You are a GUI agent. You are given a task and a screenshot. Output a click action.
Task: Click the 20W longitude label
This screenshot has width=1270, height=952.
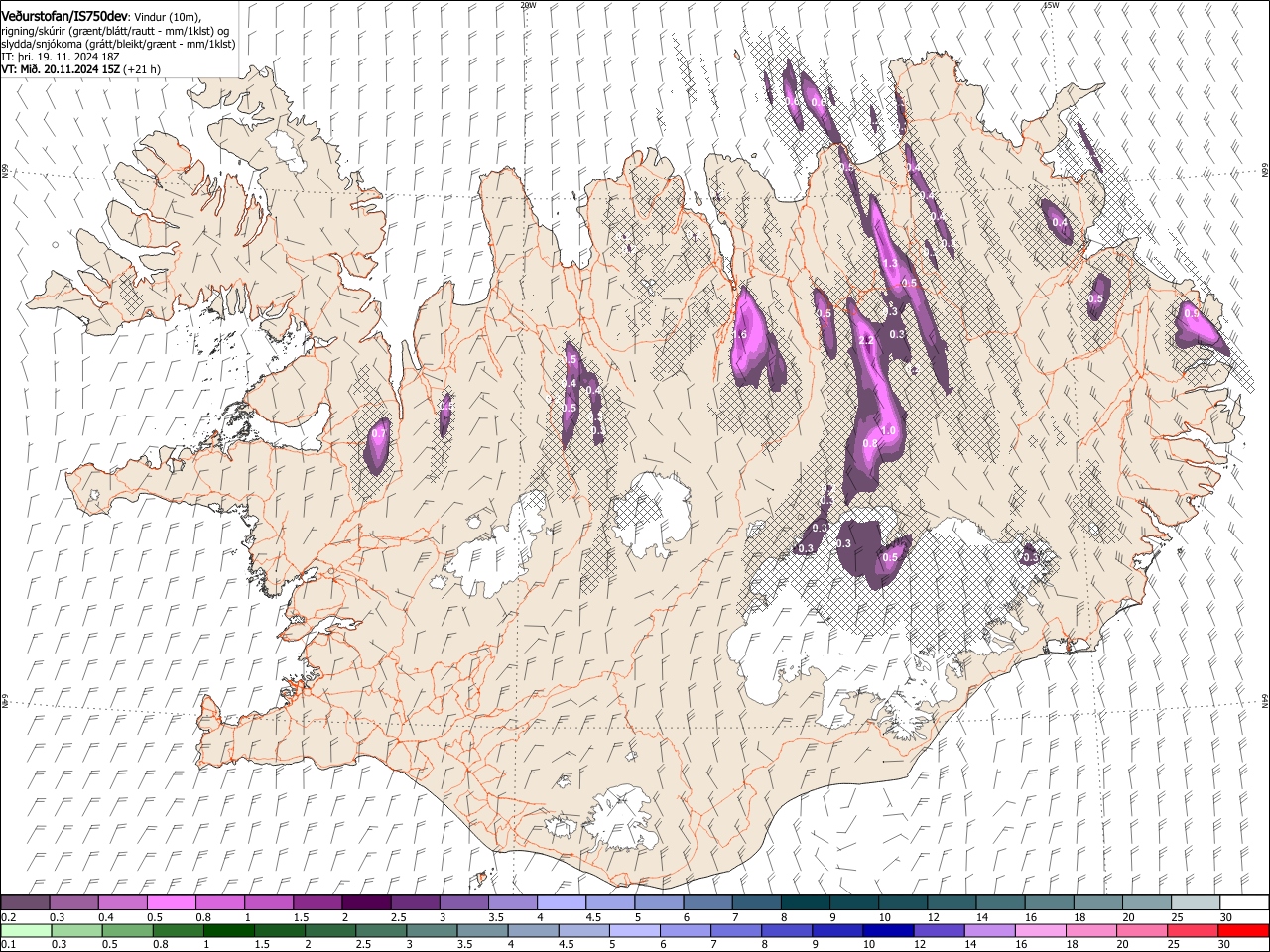click(528, 5)
